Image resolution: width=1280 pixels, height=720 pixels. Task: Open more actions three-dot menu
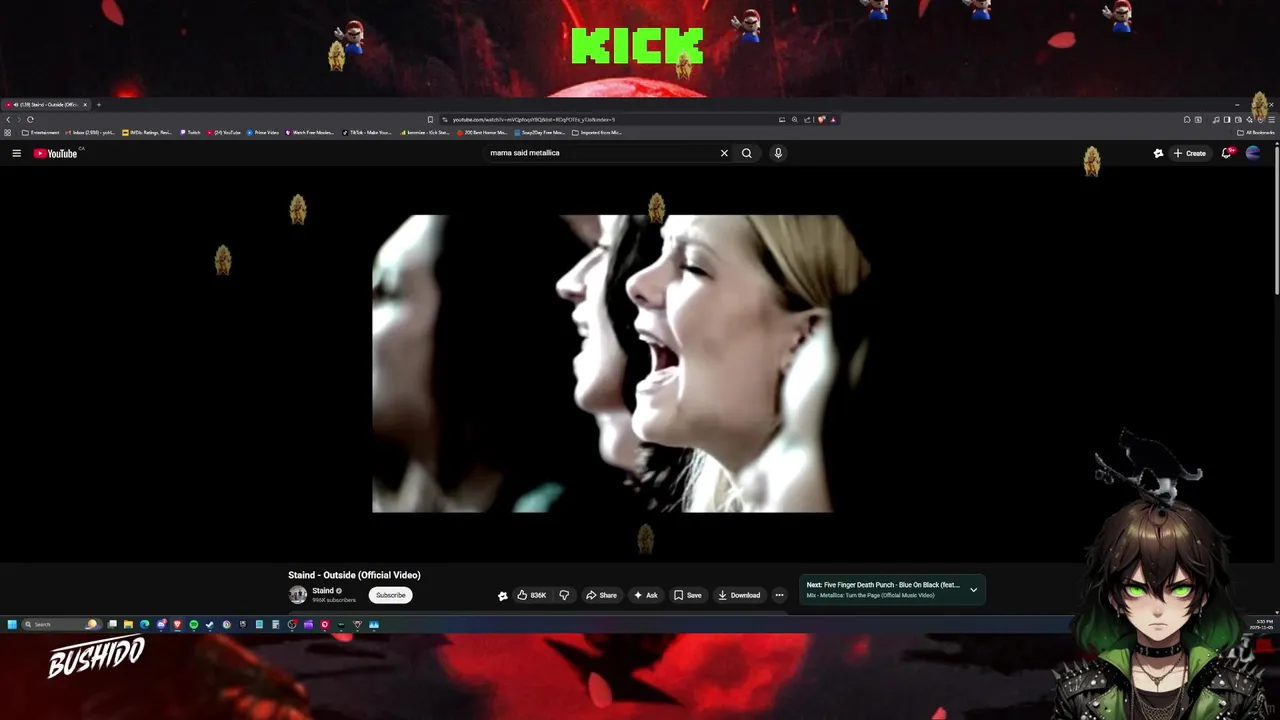pos(779,595)
